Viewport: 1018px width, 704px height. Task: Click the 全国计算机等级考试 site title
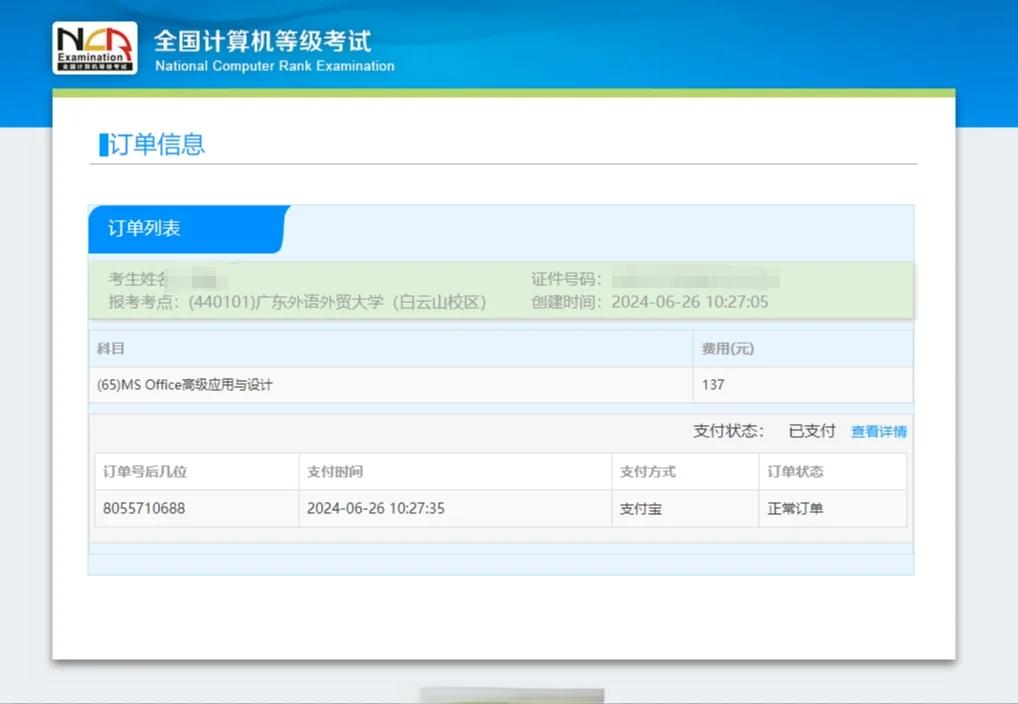pos(262,42)
